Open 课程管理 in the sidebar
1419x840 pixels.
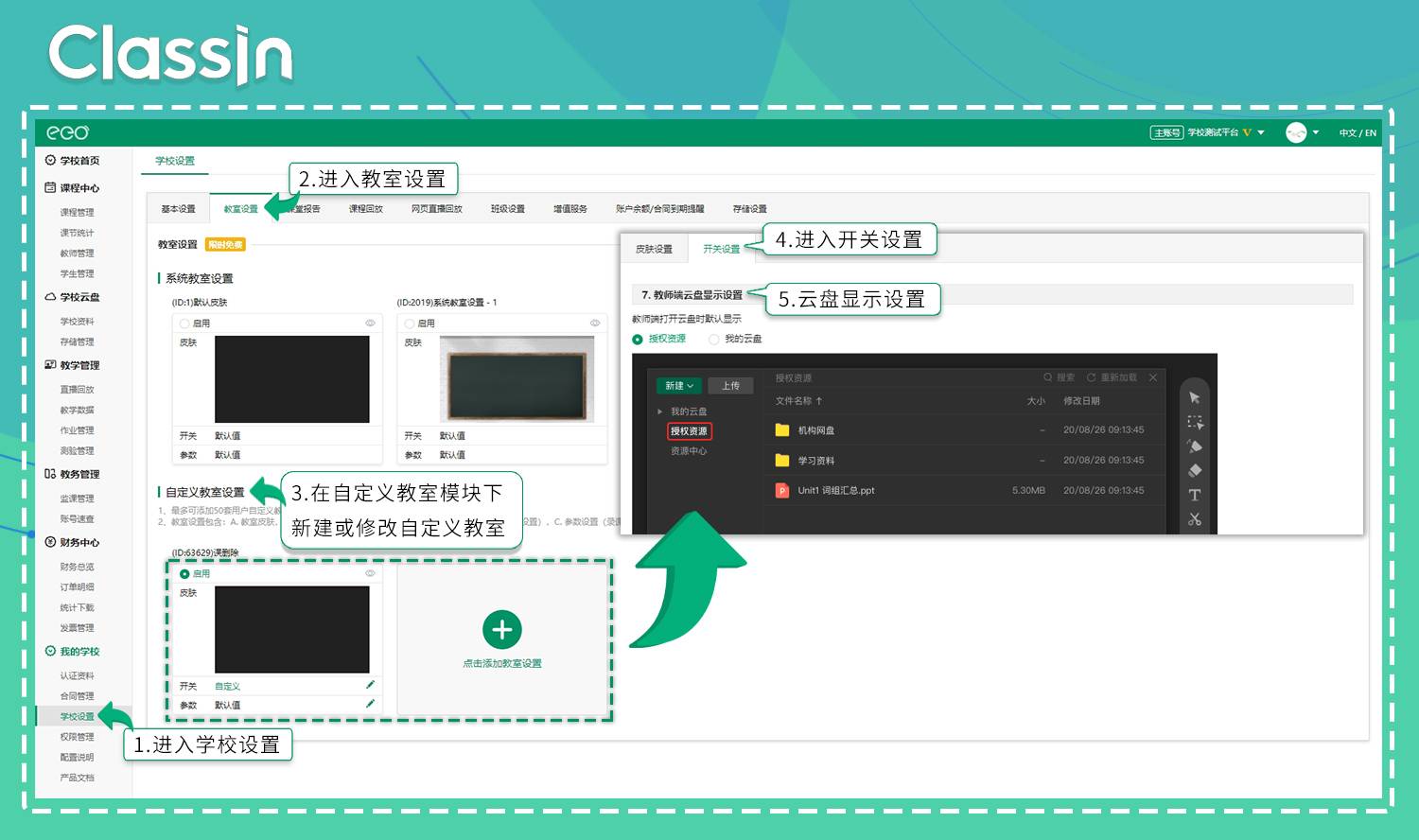(x=77, y=212)
